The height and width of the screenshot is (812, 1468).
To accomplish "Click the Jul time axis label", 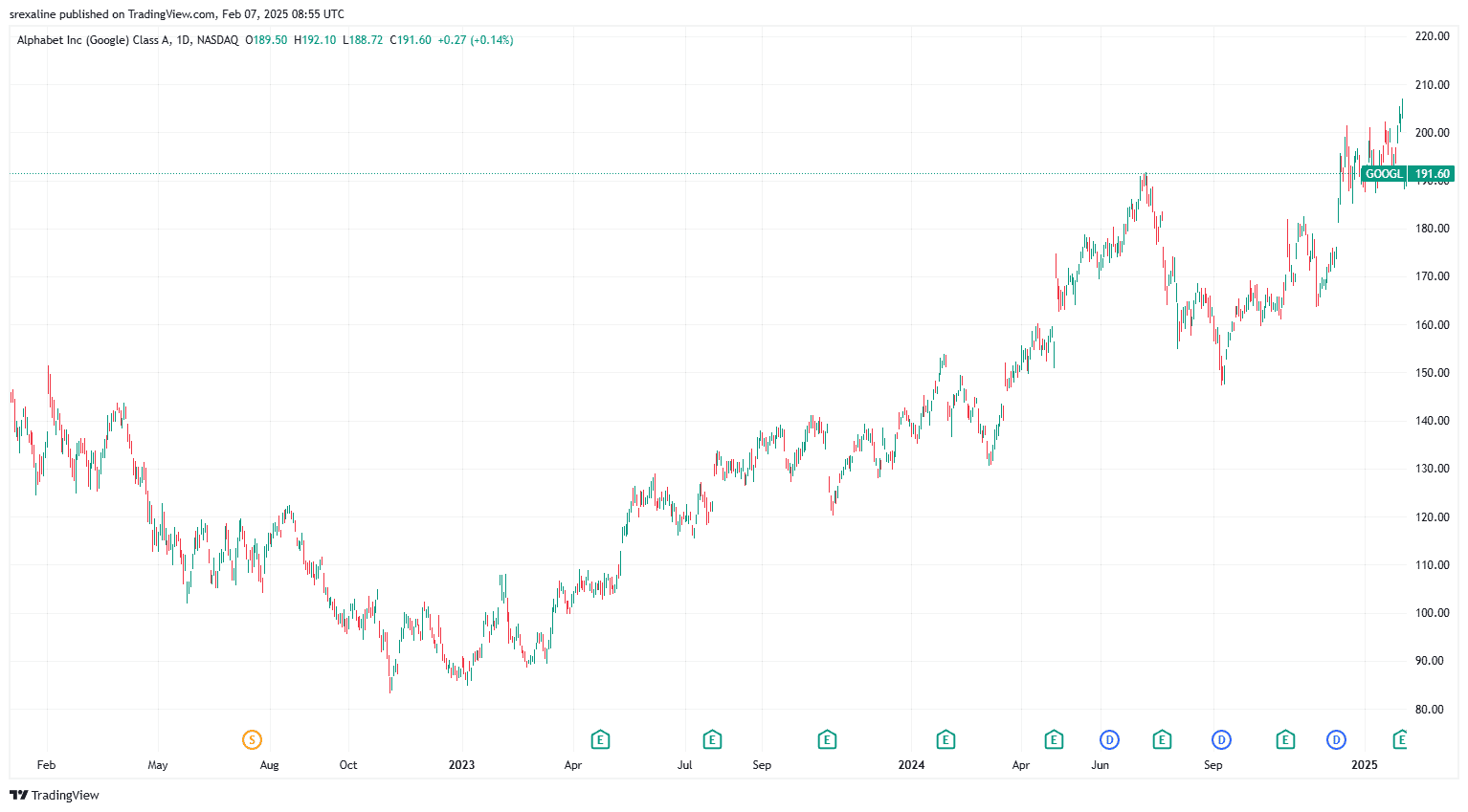I will point(684,765).
